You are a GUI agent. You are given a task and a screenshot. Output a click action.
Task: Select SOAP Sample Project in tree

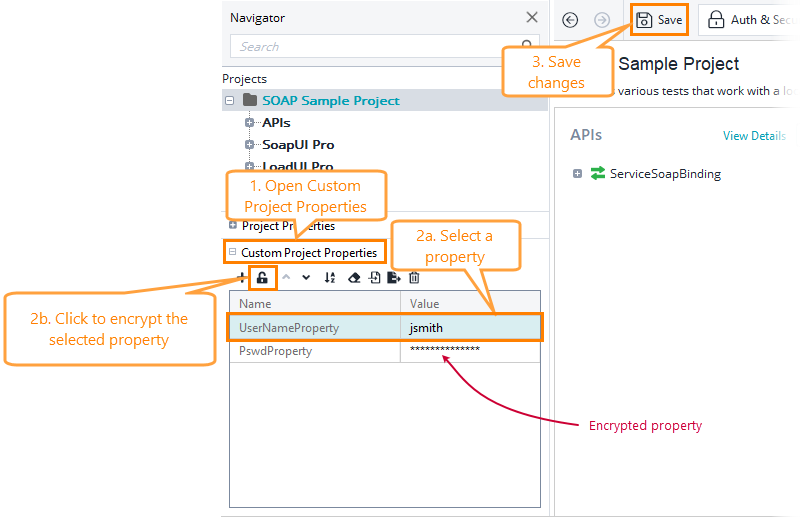pos(331,101)
